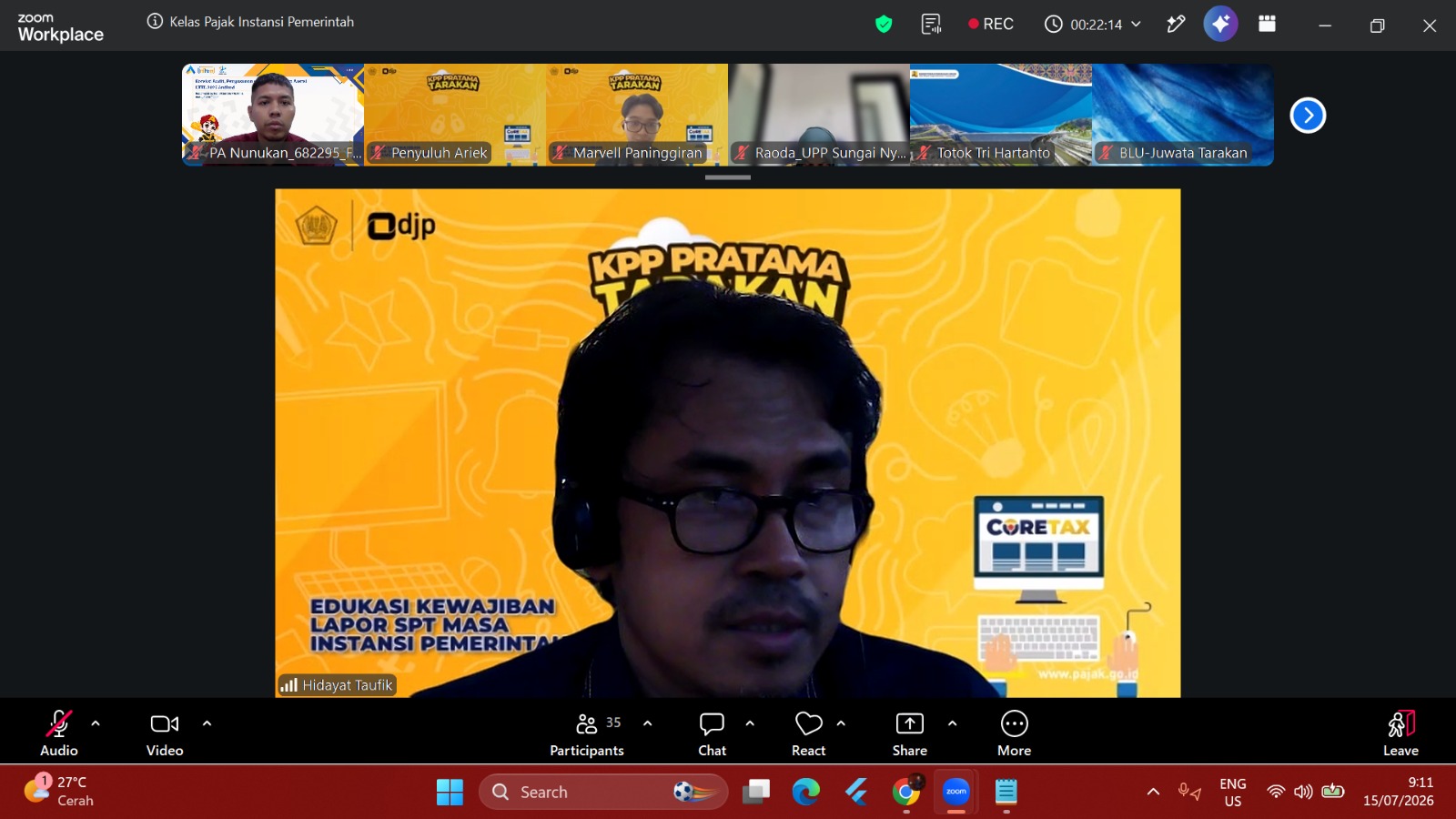Click the title "Kelas Pajak Instansi Pemerintah"
Image resolution: width=1456 pixels, height=819 pixels.
[x=262, y=22]
